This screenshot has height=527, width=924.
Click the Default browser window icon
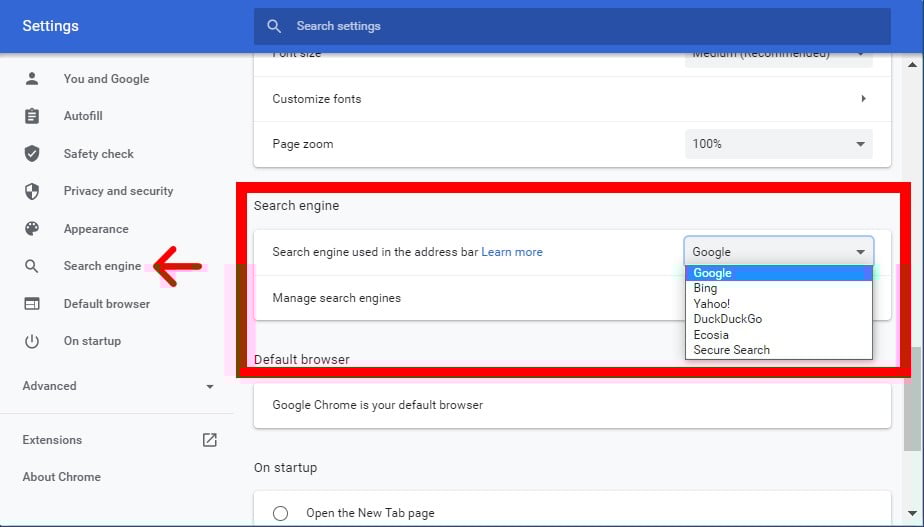coord(32,304)
